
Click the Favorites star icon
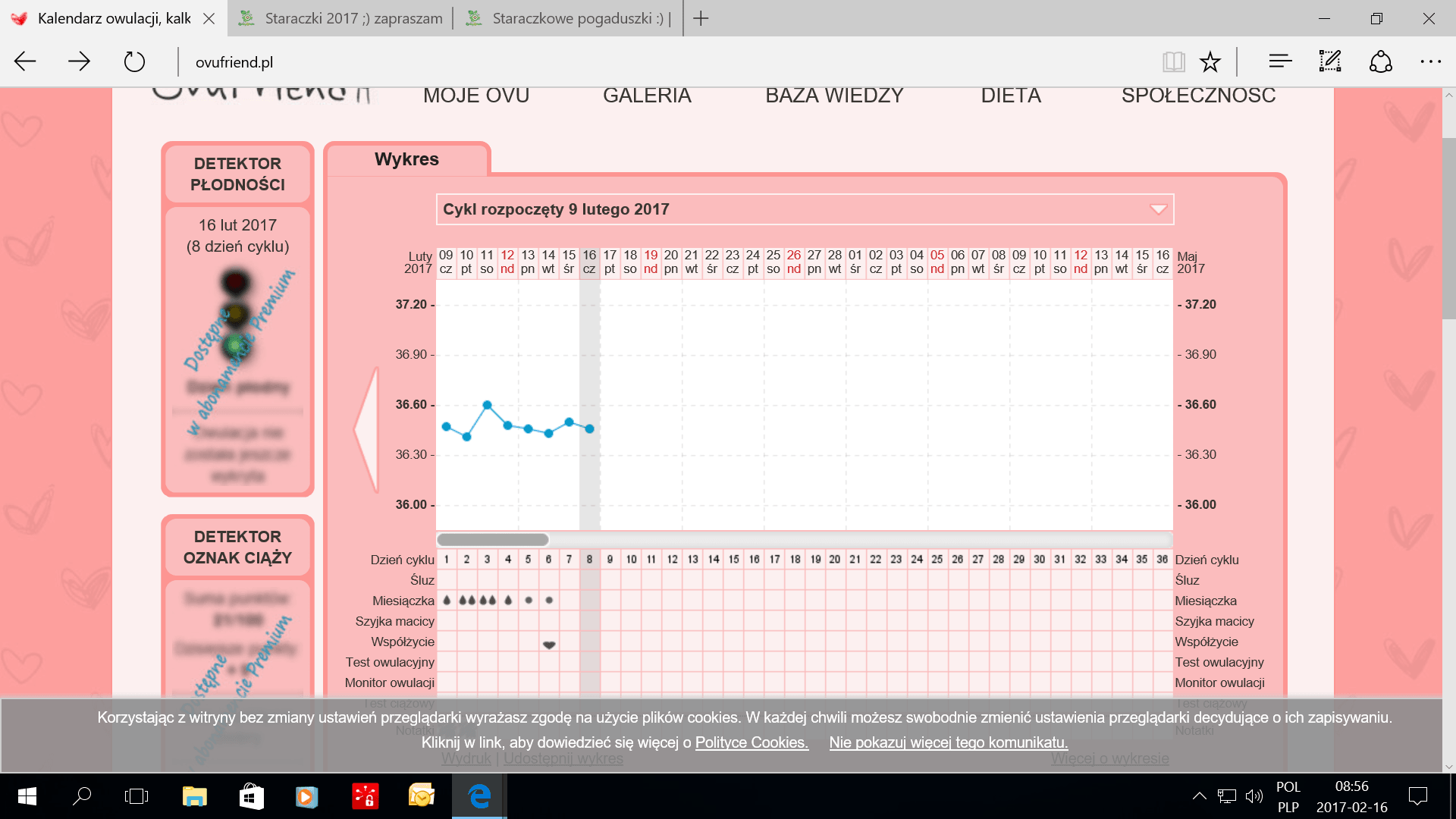click(1210, 61)
